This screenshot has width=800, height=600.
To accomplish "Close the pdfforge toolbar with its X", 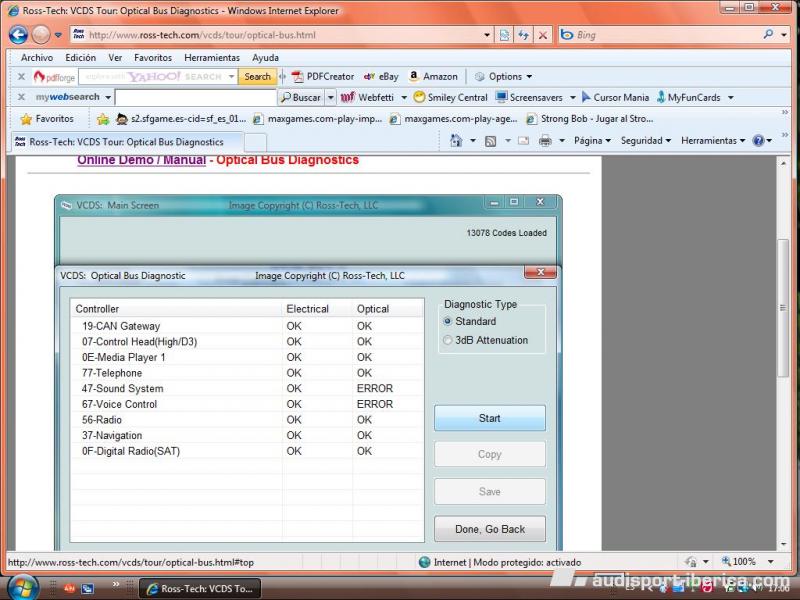I will point(21,77).
